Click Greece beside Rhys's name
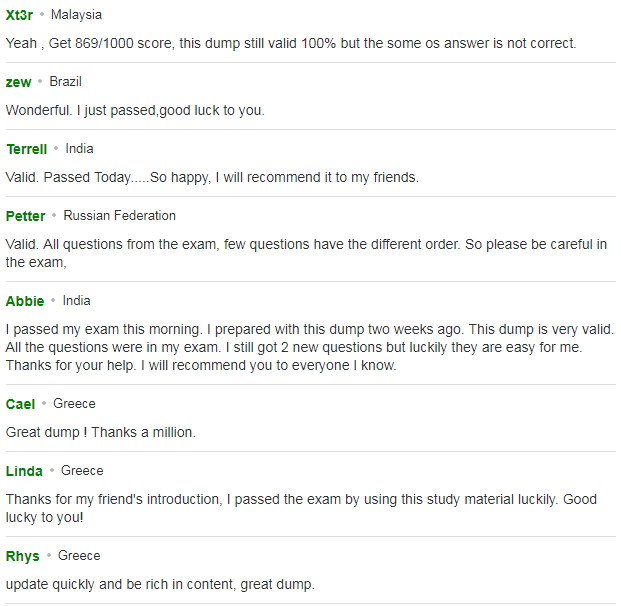 (x=79, y=556)
